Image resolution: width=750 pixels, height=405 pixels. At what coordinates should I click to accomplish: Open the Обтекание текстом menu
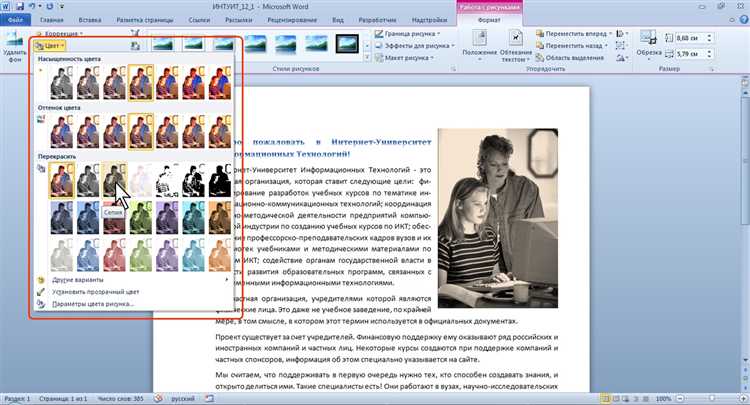(516, 46)
